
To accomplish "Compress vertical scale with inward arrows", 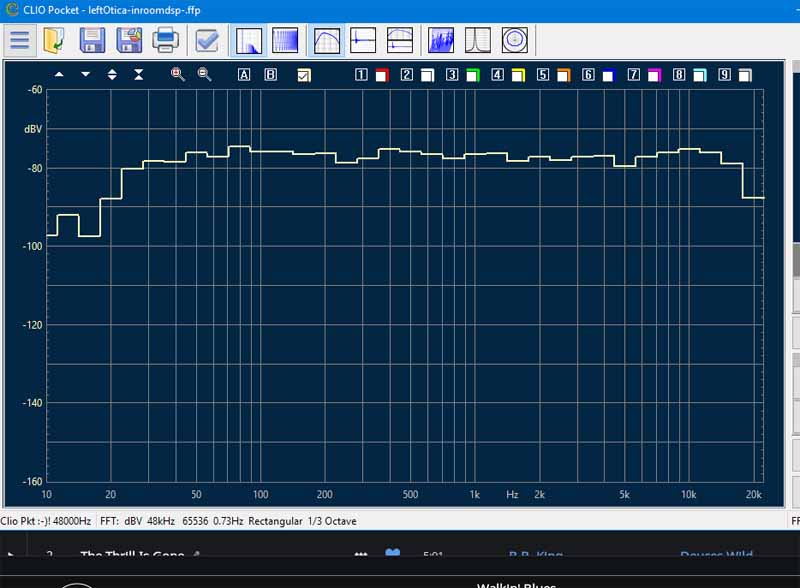I will point(138,75).
